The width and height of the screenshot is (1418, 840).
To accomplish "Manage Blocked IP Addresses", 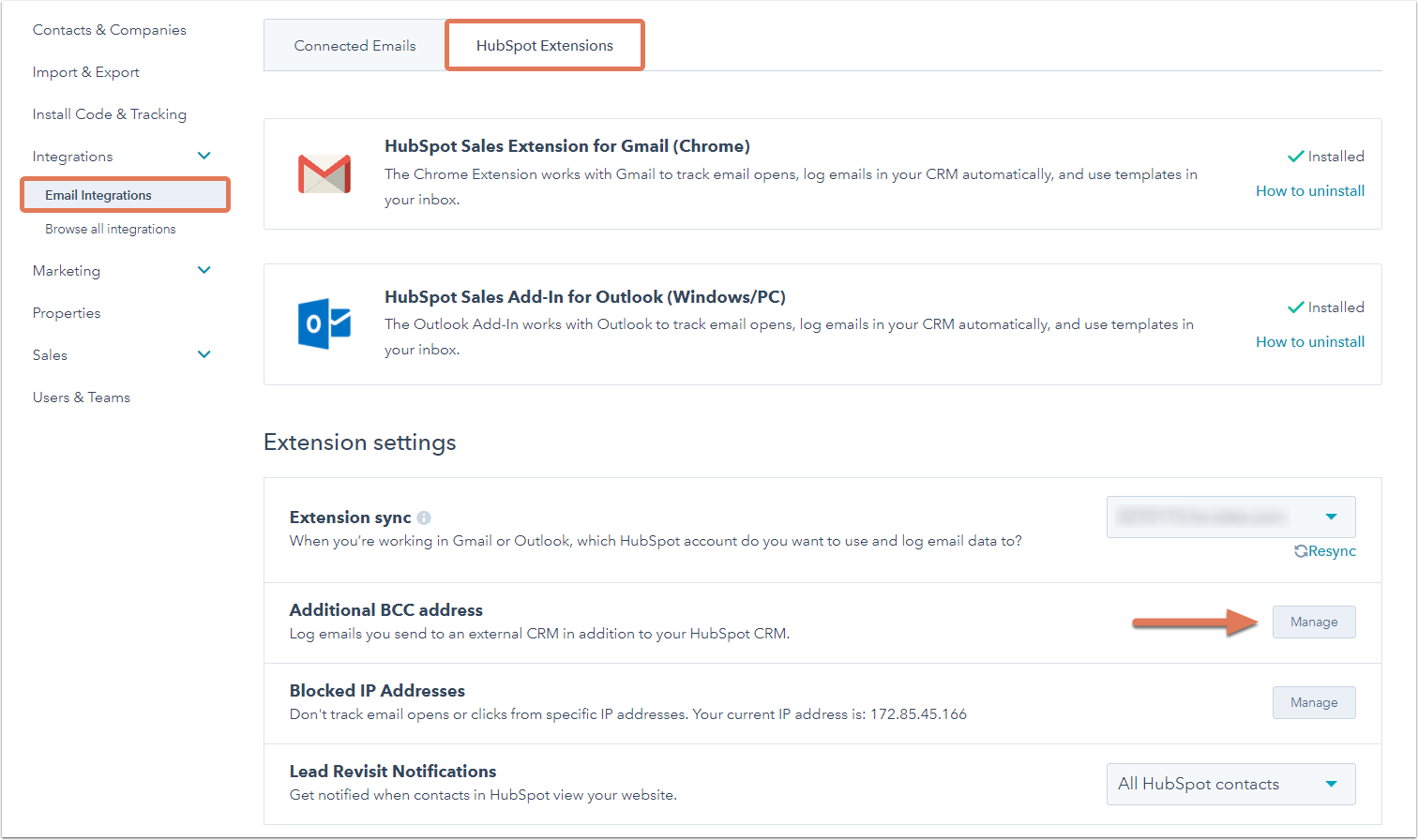I will pyautogui.click(x=1313, y=703).
